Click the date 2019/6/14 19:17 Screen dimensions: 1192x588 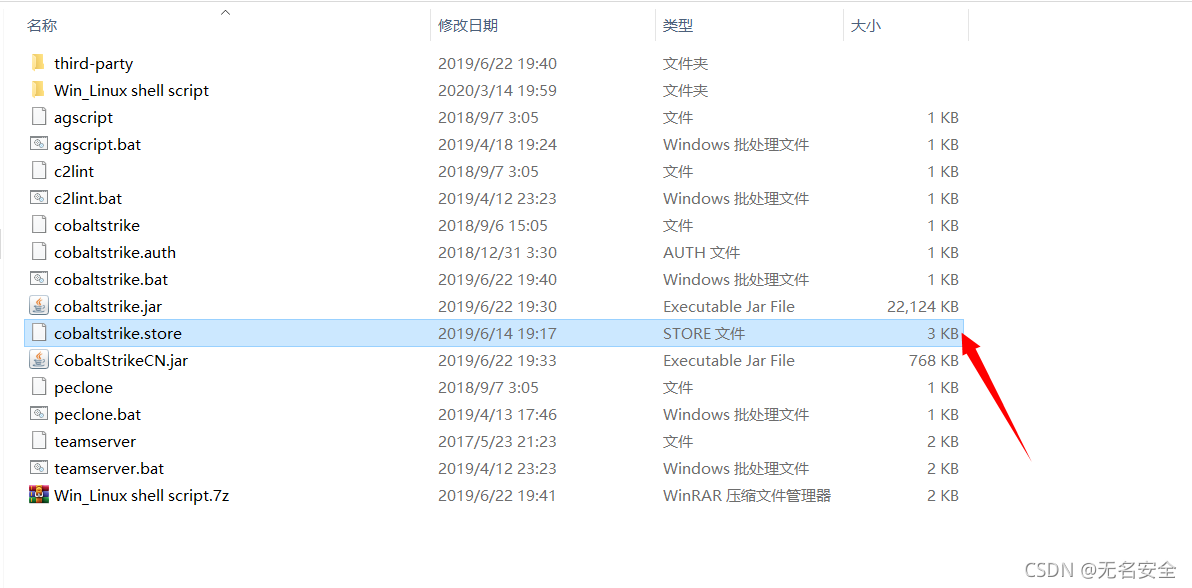click(x=497, y=334)
